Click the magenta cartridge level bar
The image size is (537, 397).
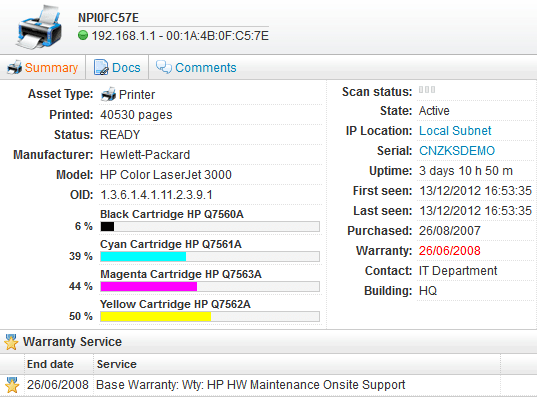210,286
